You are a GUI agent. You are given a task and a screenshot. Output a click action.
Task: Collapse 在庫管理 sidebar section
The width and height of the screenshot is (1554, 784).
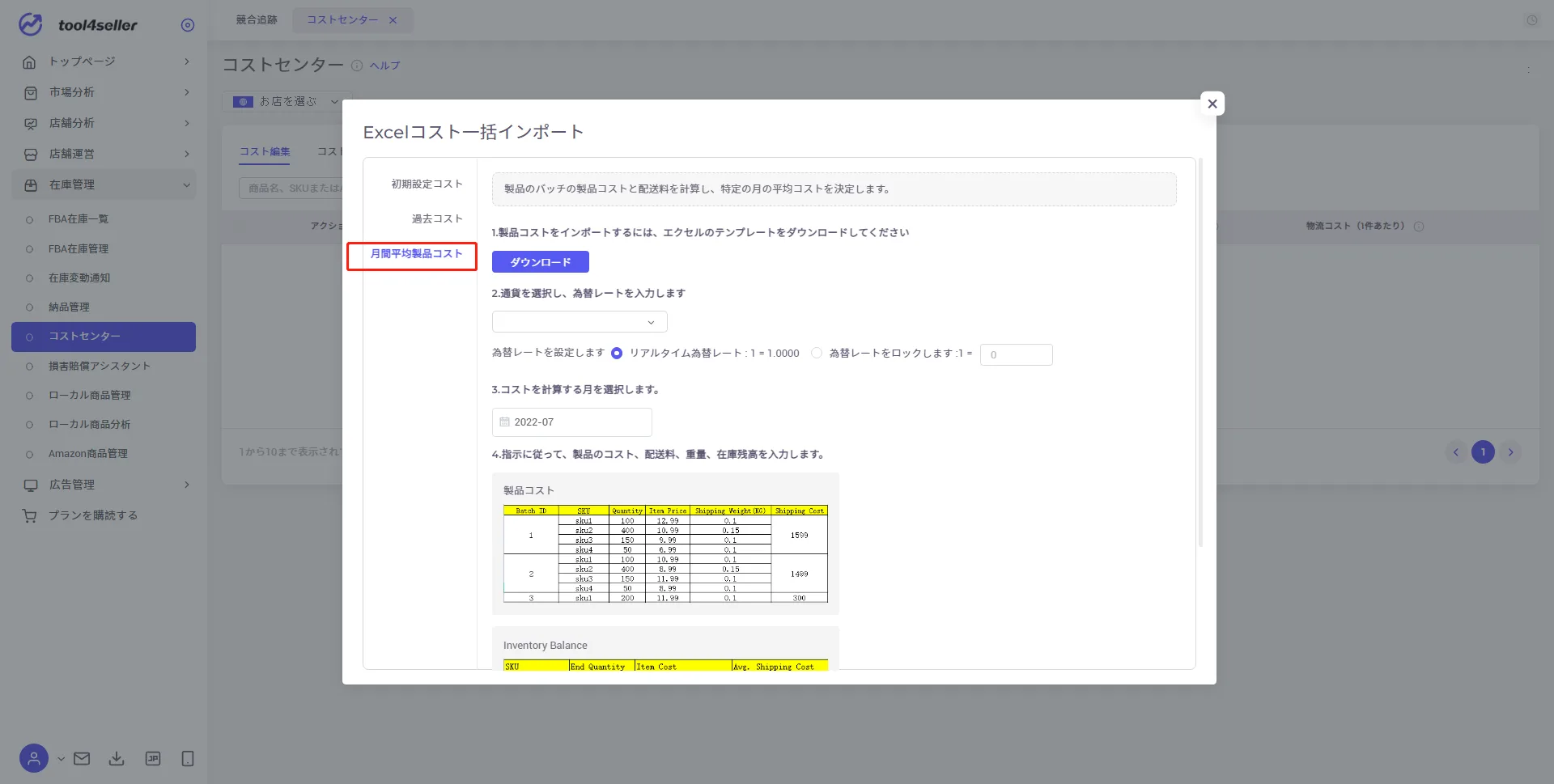coord(105,184)
